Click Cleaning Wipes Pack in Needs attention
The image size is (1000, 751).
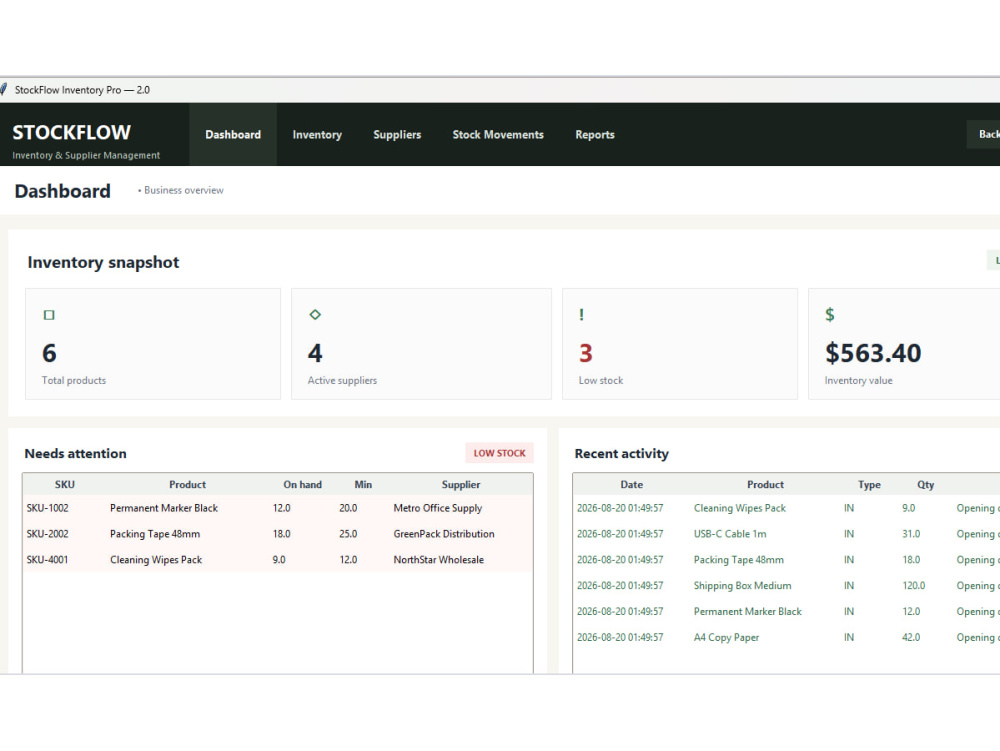(x=156, y=560)
